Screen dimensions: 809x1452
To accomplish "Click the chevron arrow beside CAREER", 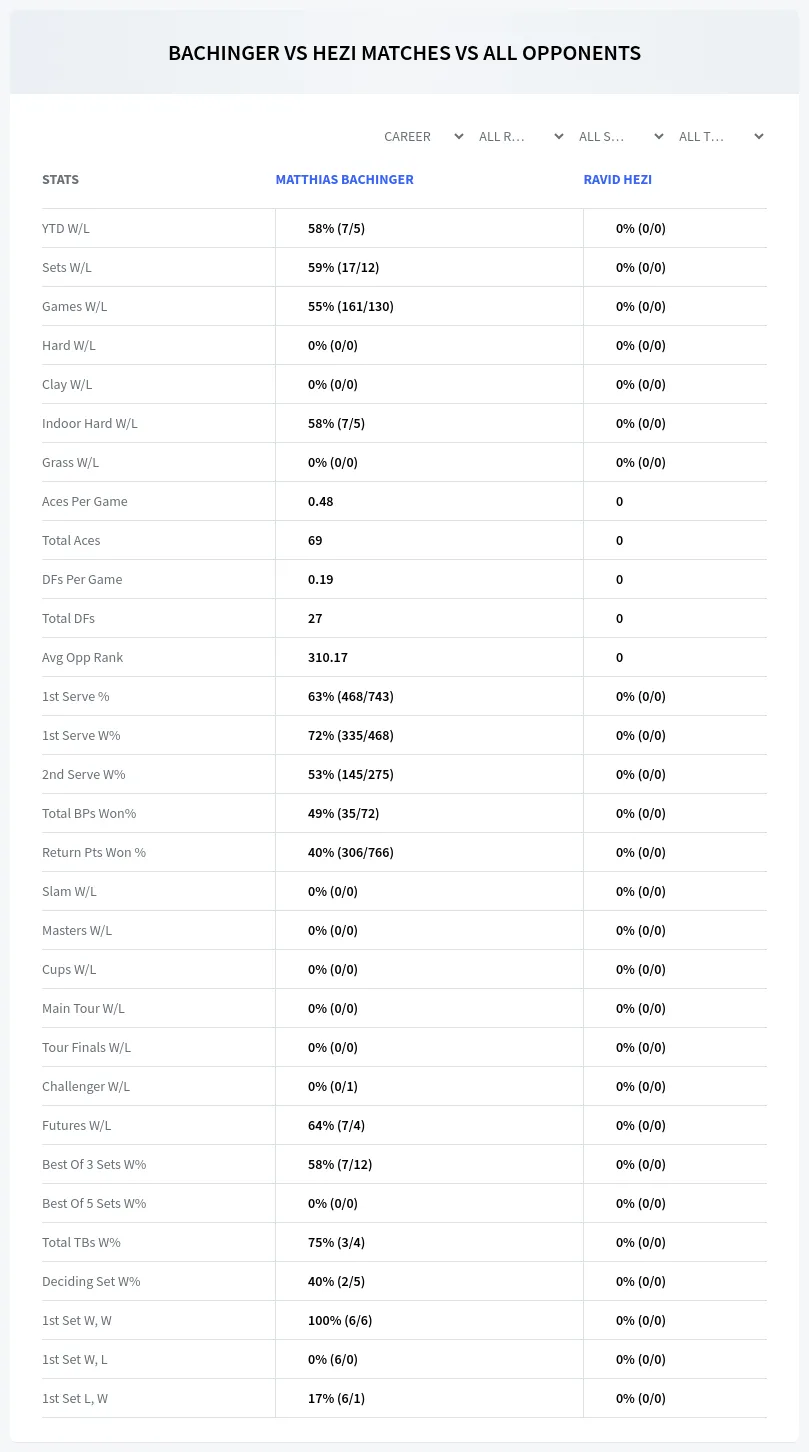I will (458, 136).
